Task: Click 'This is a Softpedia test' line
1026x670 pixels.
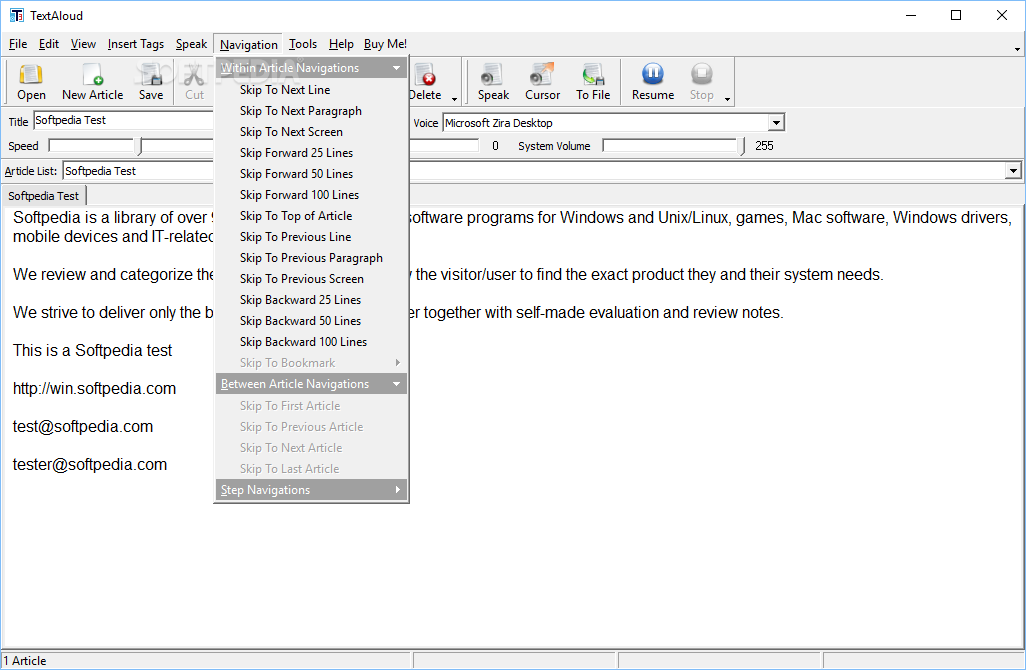Action: [92, 351]
